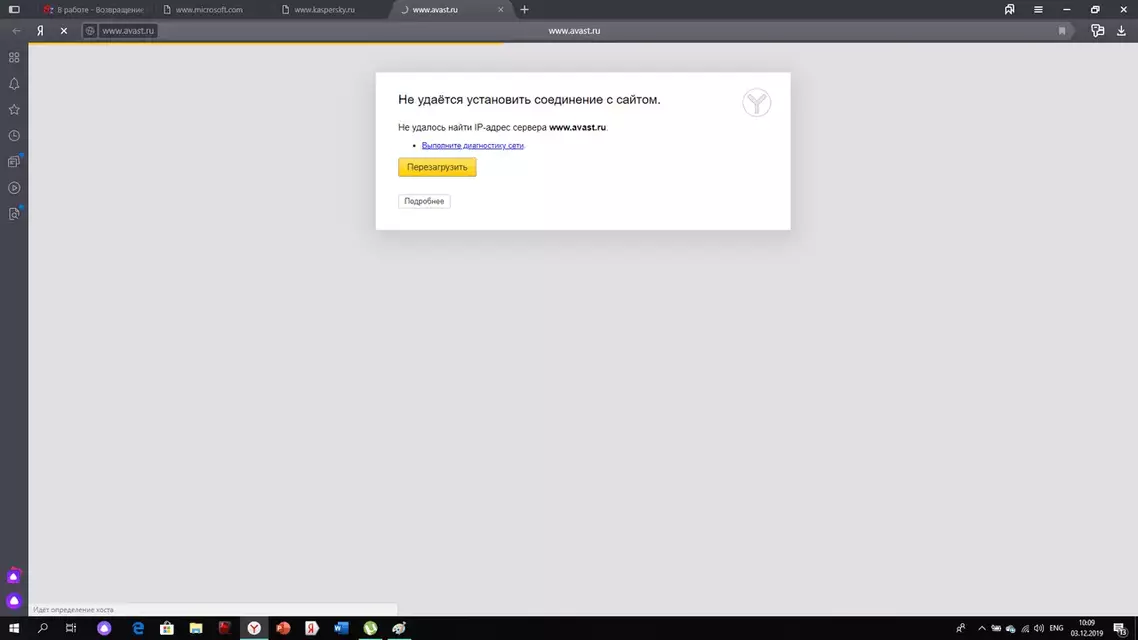Open File Explorer from taskbar
This screenshot has width=1138, height=640.
(196, 628)
